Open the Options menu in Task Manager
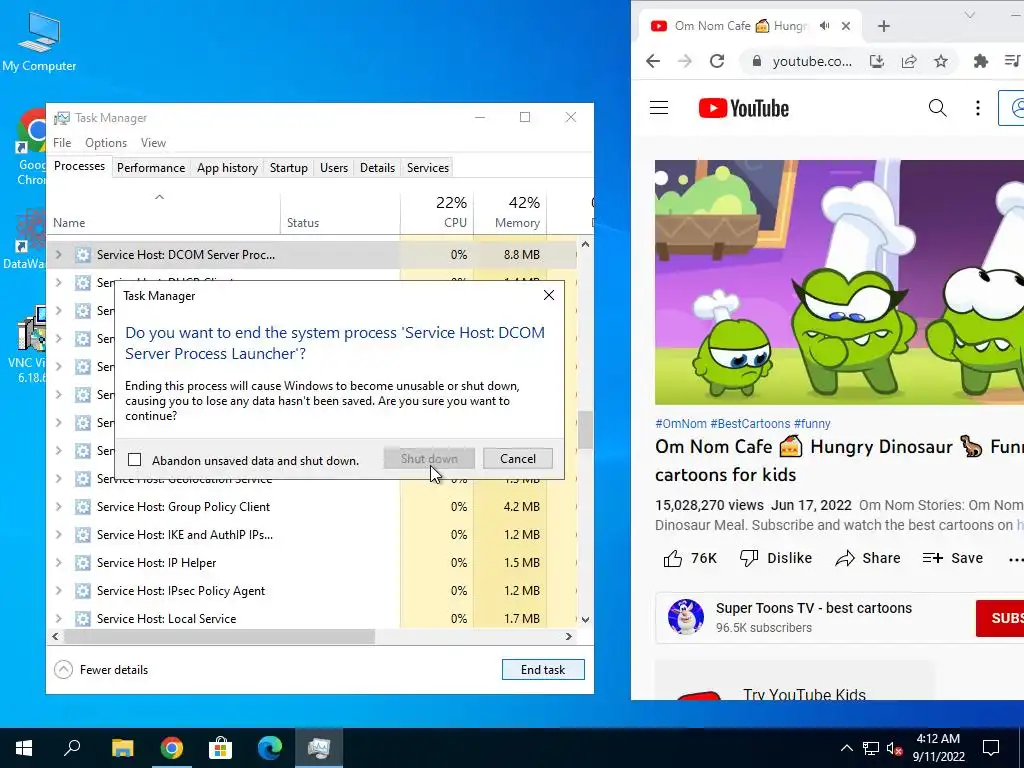1024x768 pixels. point(106,142)
